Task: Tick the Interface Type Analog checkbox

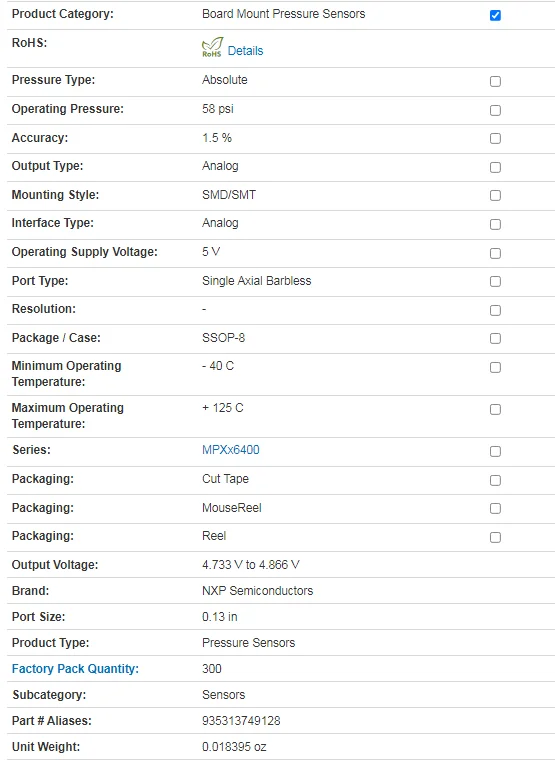Action: pos(495,224)
